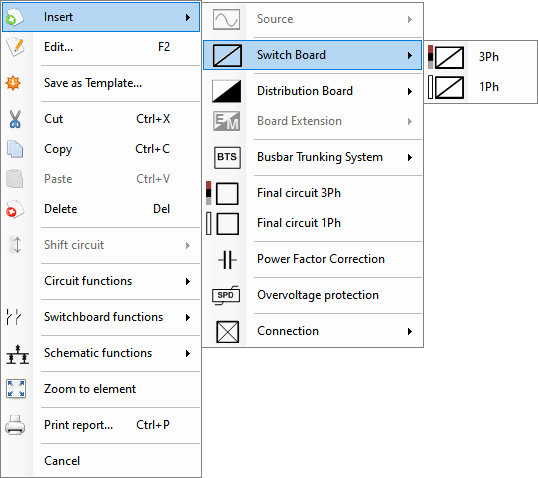538x478 pixels.
Task: Click the capacitor Power Factor Correction icon
Action: tap(227, 259)
